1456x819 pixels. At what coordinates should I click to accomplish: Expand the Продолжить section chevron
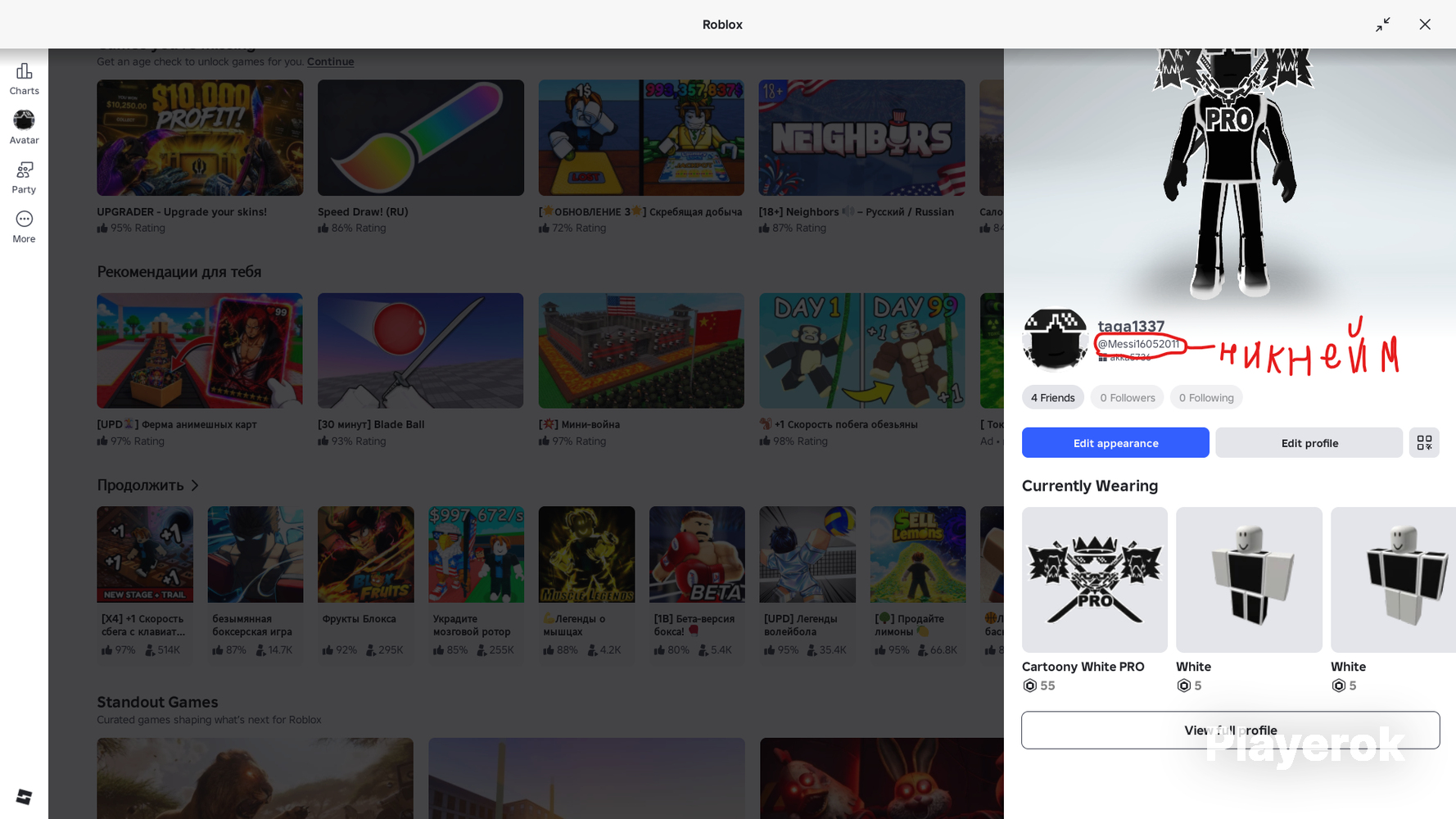tap(195, 486)
